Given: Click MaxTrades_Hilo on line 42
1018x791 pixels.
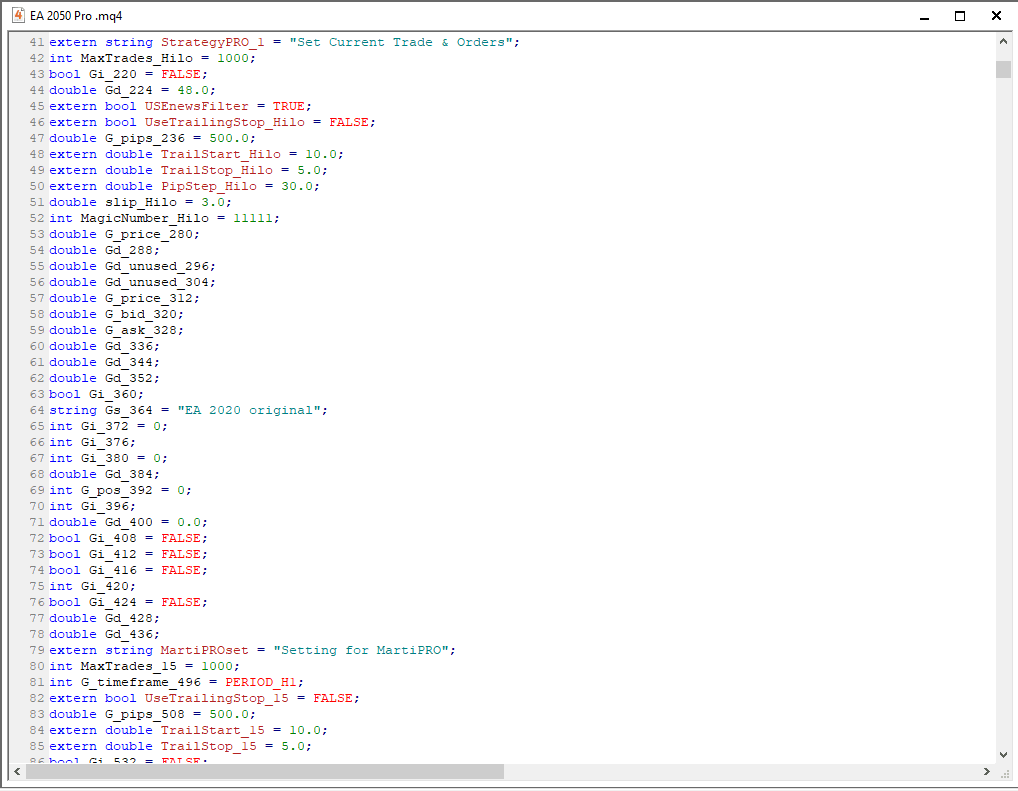Looking at the screenshot, I should pyautogui.click(x=136, y=58).
